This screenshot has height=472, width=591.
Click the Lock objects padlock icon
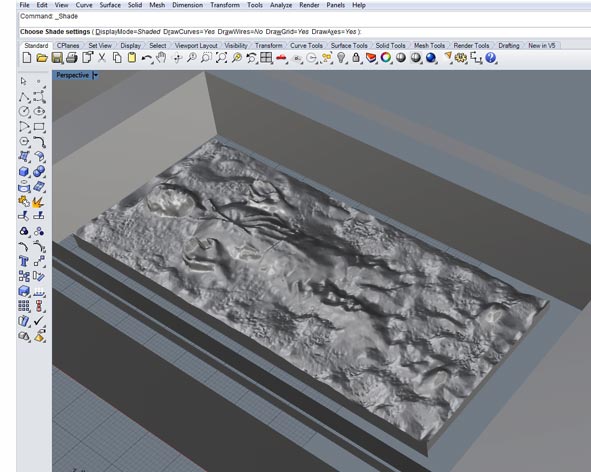356,58
